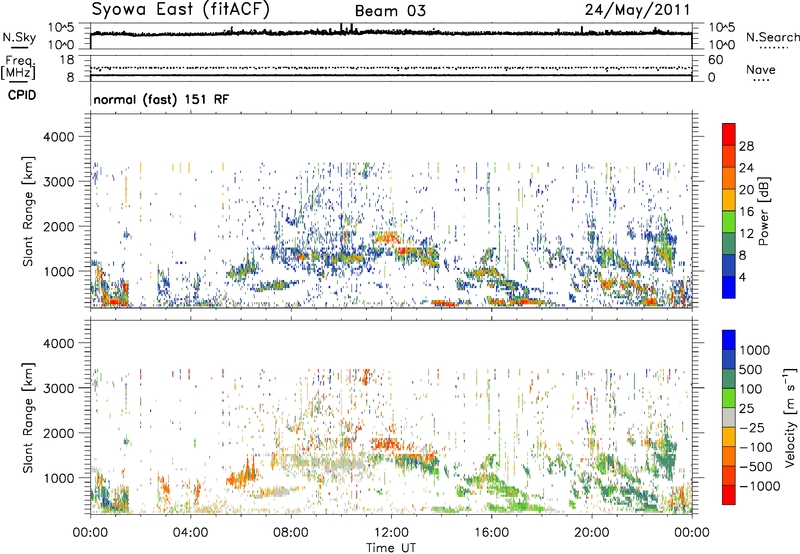Click the yellow segment of the power colorbar
Image resolution: width=800 pixels, height=554 pixels.
[729, 200]
